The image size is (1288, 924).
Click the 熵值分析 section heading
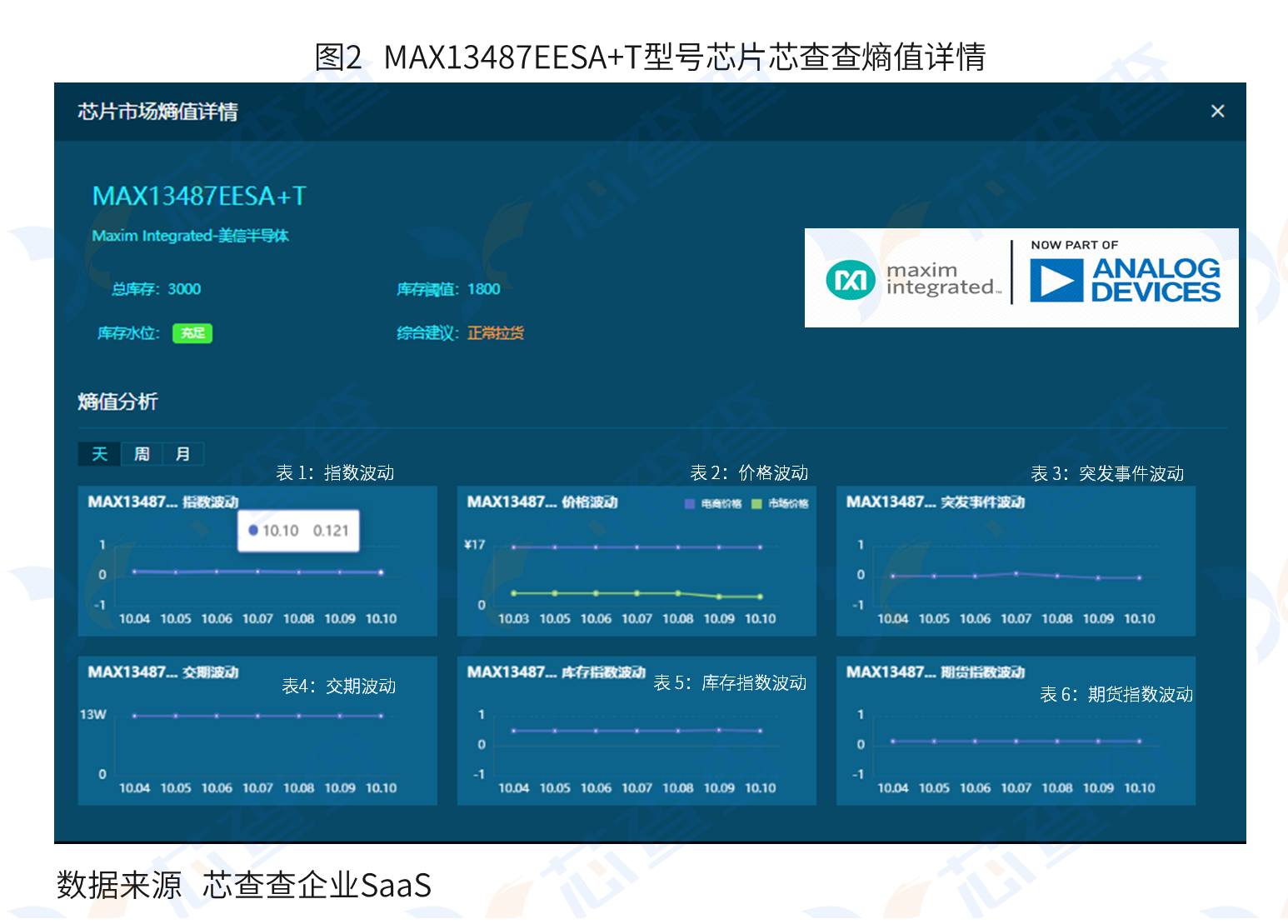(x=117, y=402)
